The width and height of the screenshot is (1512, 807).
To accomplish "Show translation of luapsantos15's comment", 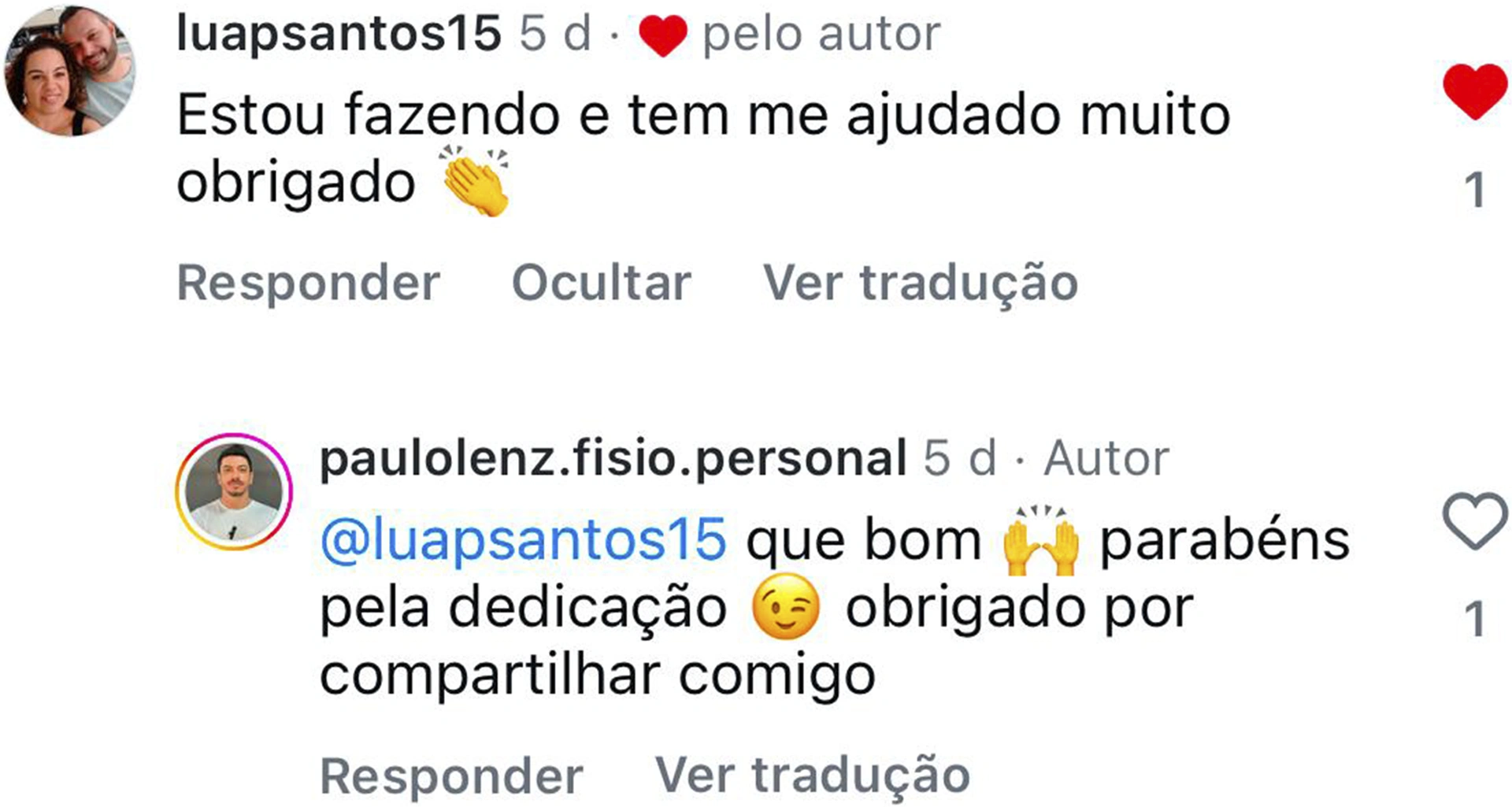I will coord(921,283).
